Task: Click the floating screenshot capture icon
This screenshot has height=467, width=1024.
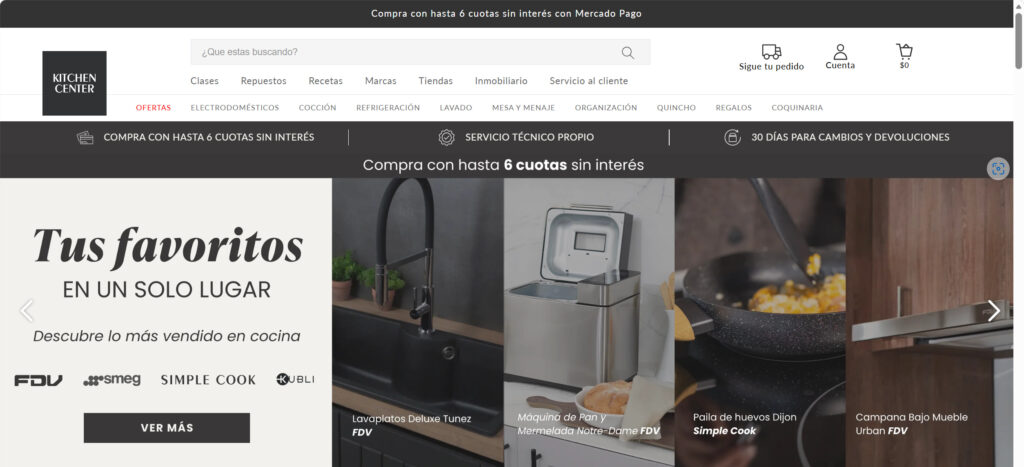Action: pyautogui.click(x=998, y=169)
